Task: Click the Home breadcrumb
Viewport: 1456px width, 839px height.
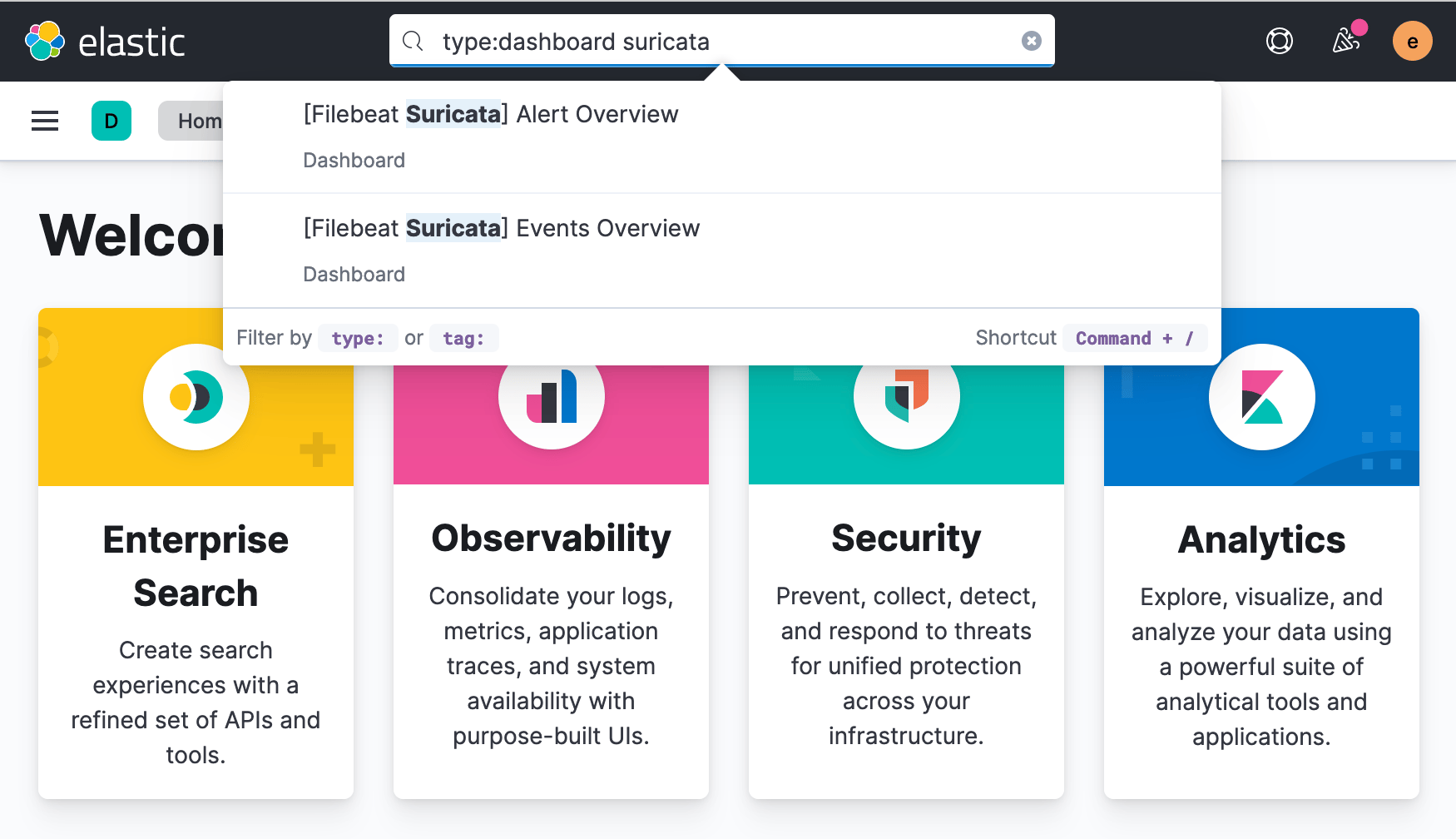Action: click(193, 121)
